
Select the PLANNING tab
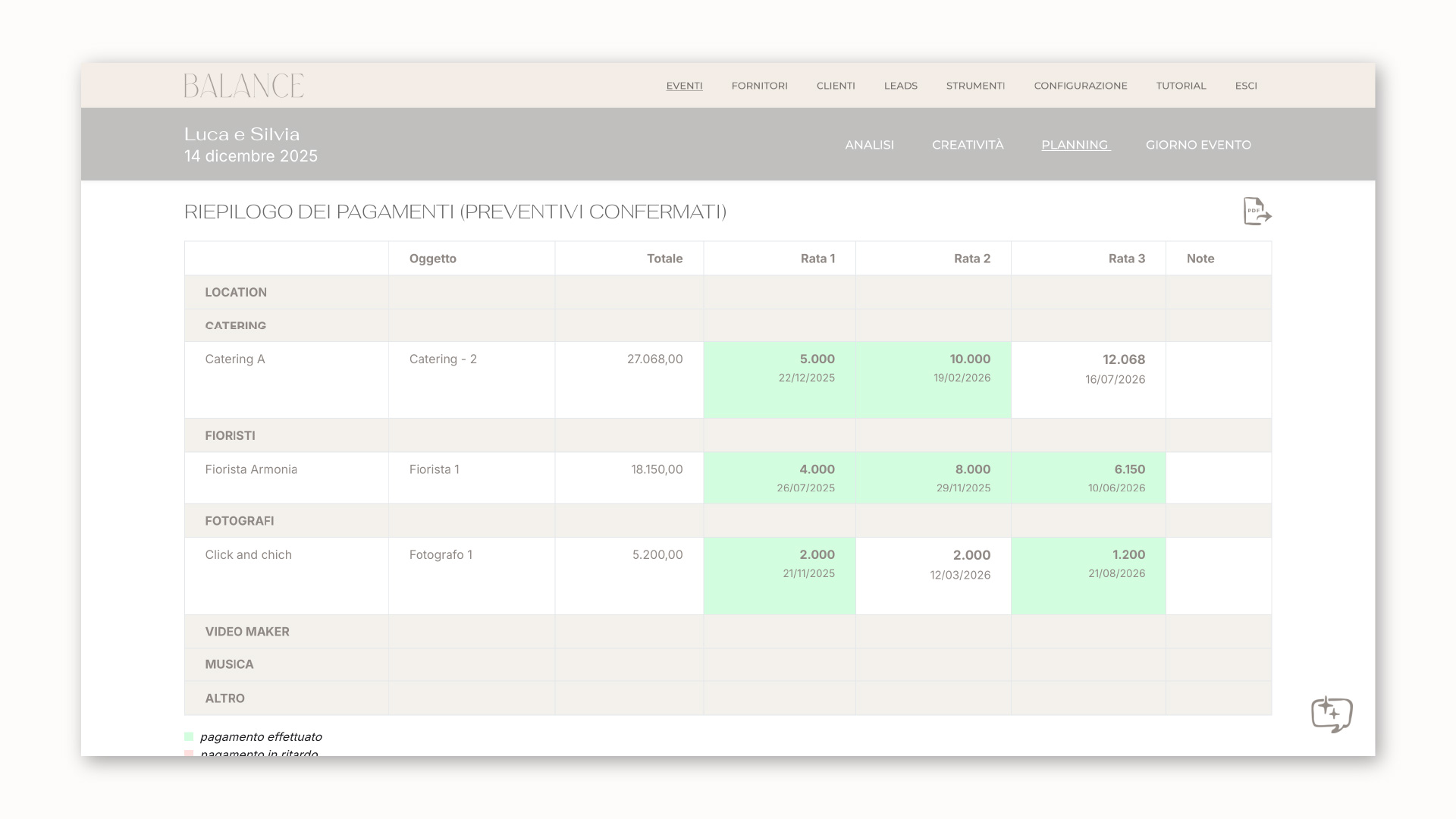click(x=1075, y=145)
